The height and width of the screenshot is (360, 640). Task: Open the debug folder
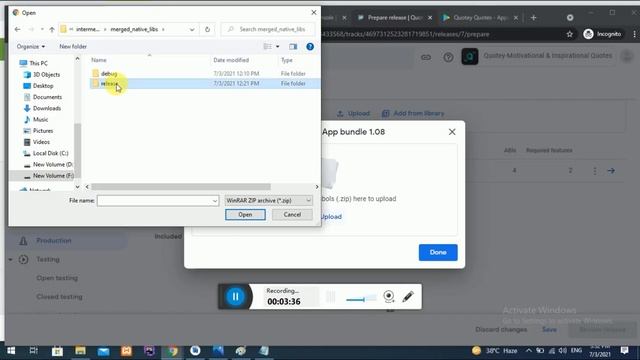(109, 73)
